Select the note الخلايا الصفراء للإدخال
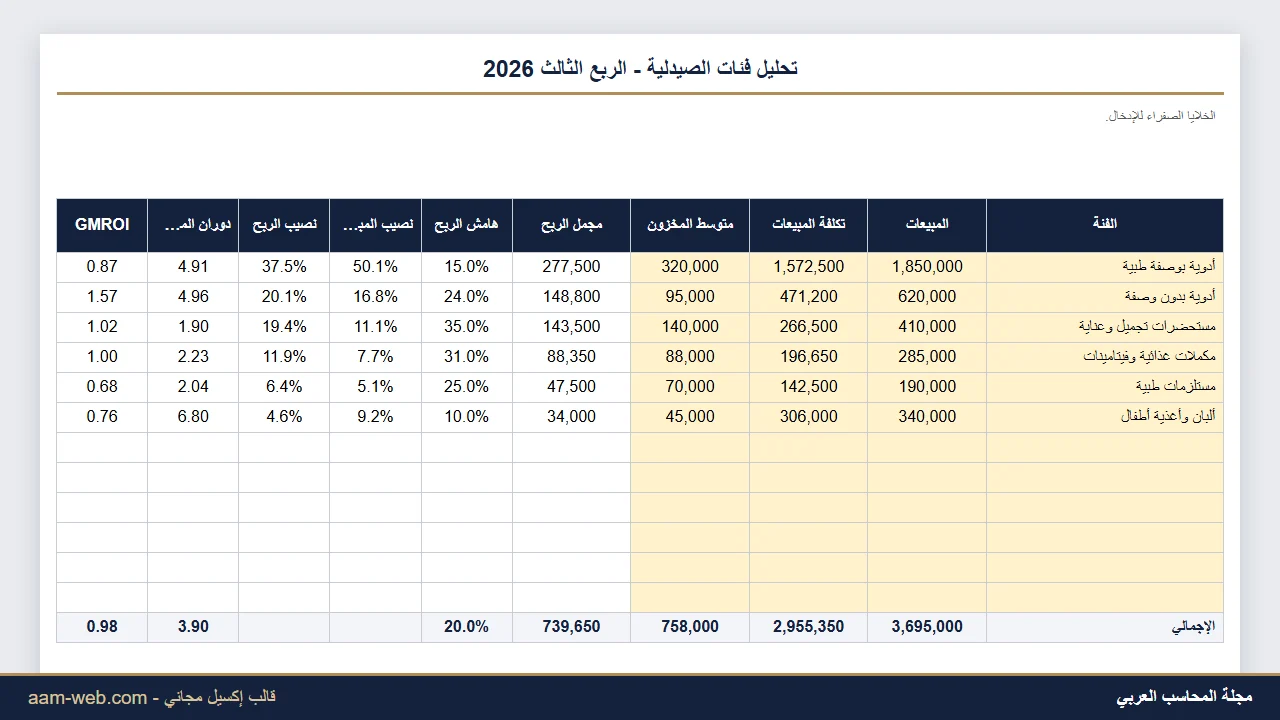The height and width of the screenshot is (720, 1280). pyautogui.click(x=1160, y=116)
